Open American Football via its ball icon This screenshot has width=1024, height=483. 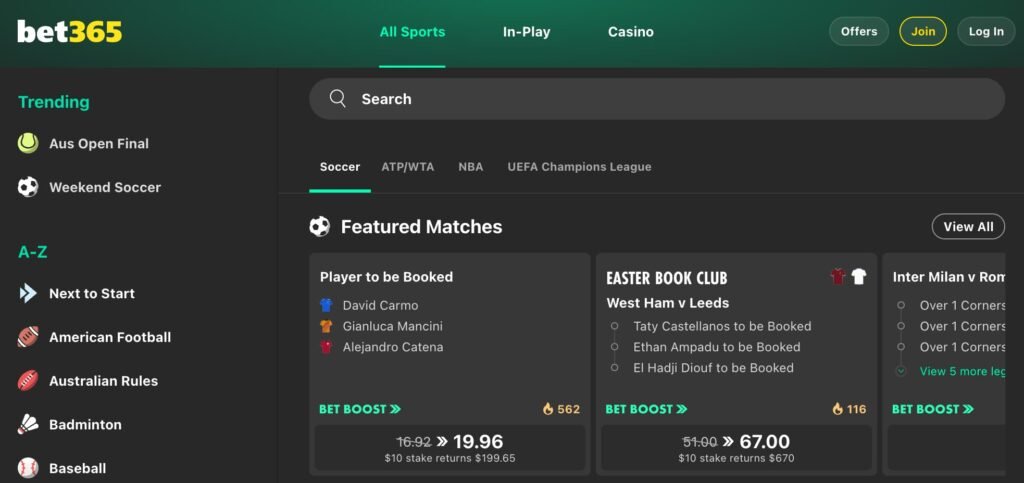tap(28, 337)
